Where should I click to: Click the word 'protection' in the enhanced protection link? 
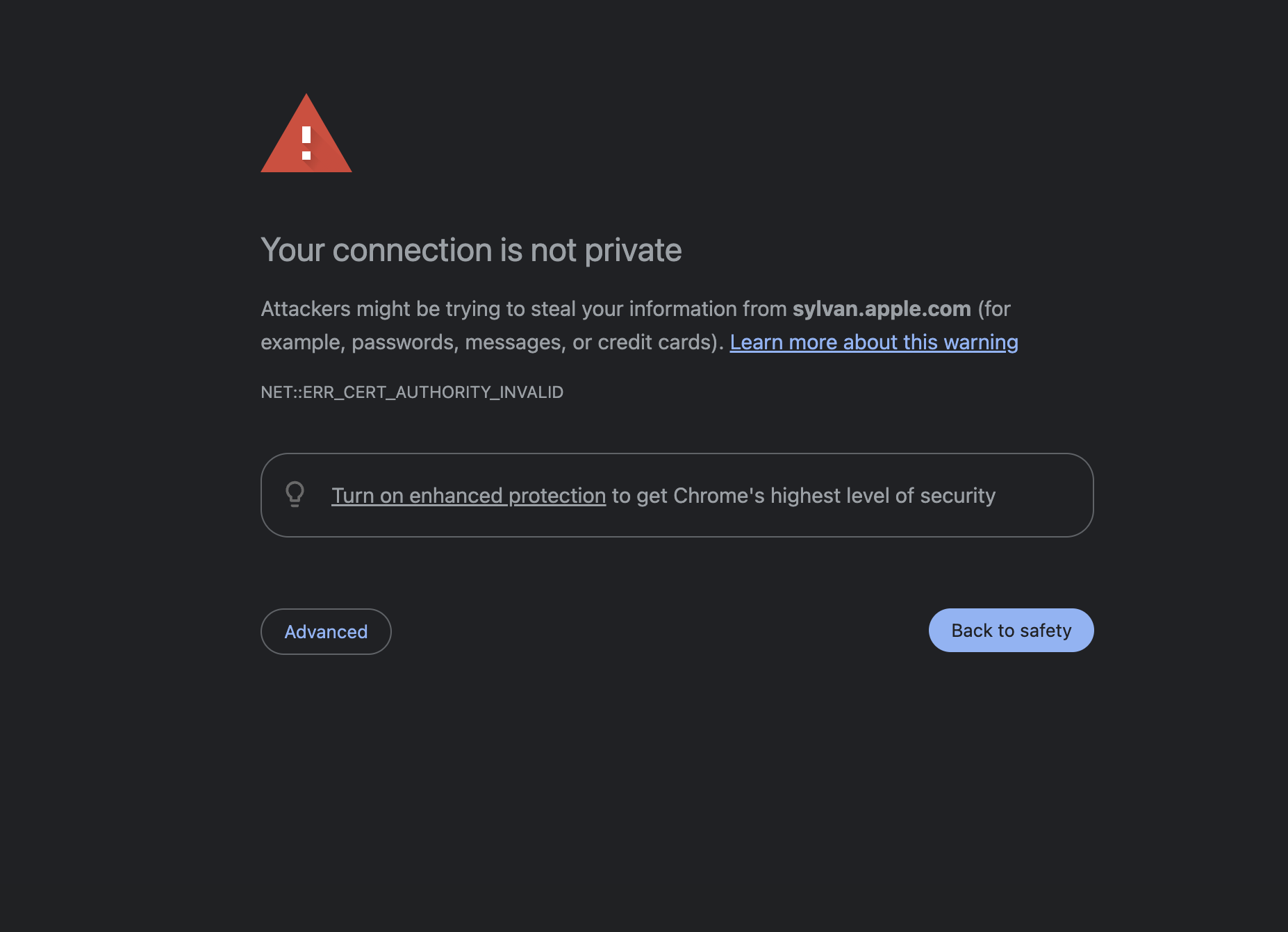click(x=557, y=496)
